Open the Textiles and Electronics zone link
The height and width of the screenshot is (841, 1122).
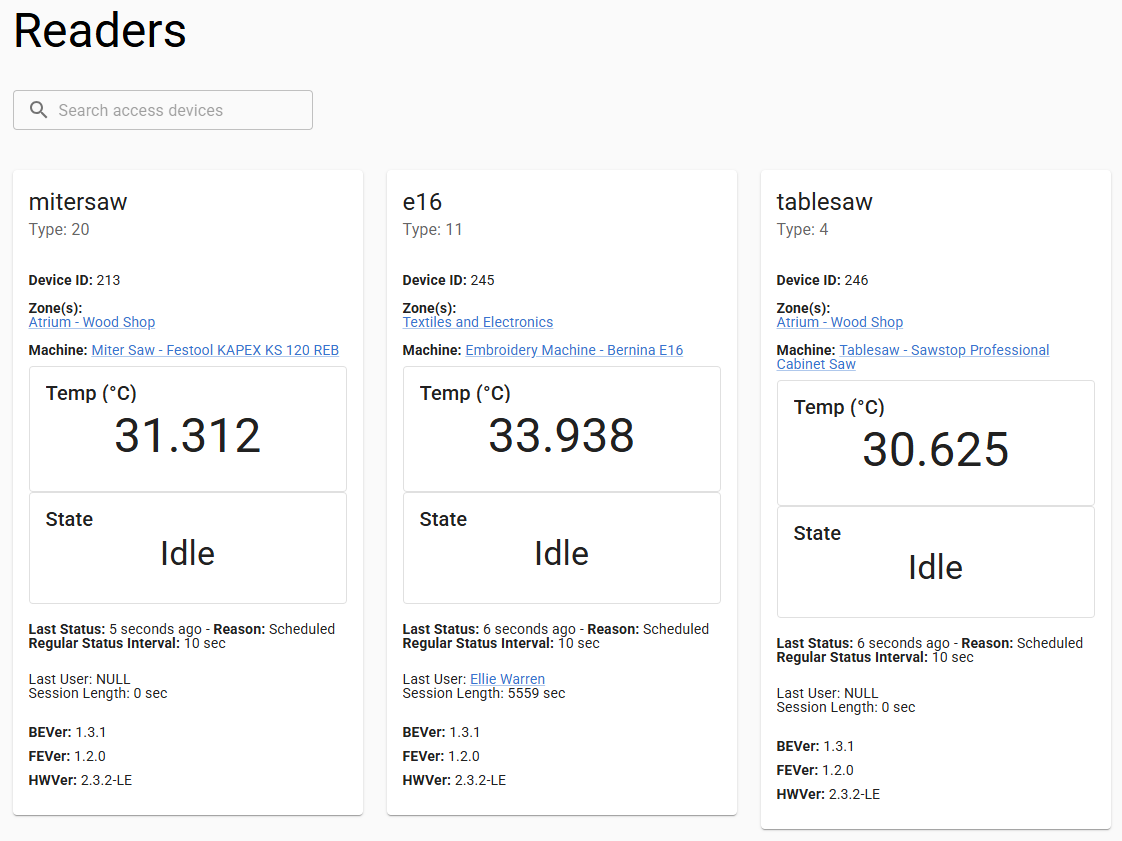(x=477, y=322)
